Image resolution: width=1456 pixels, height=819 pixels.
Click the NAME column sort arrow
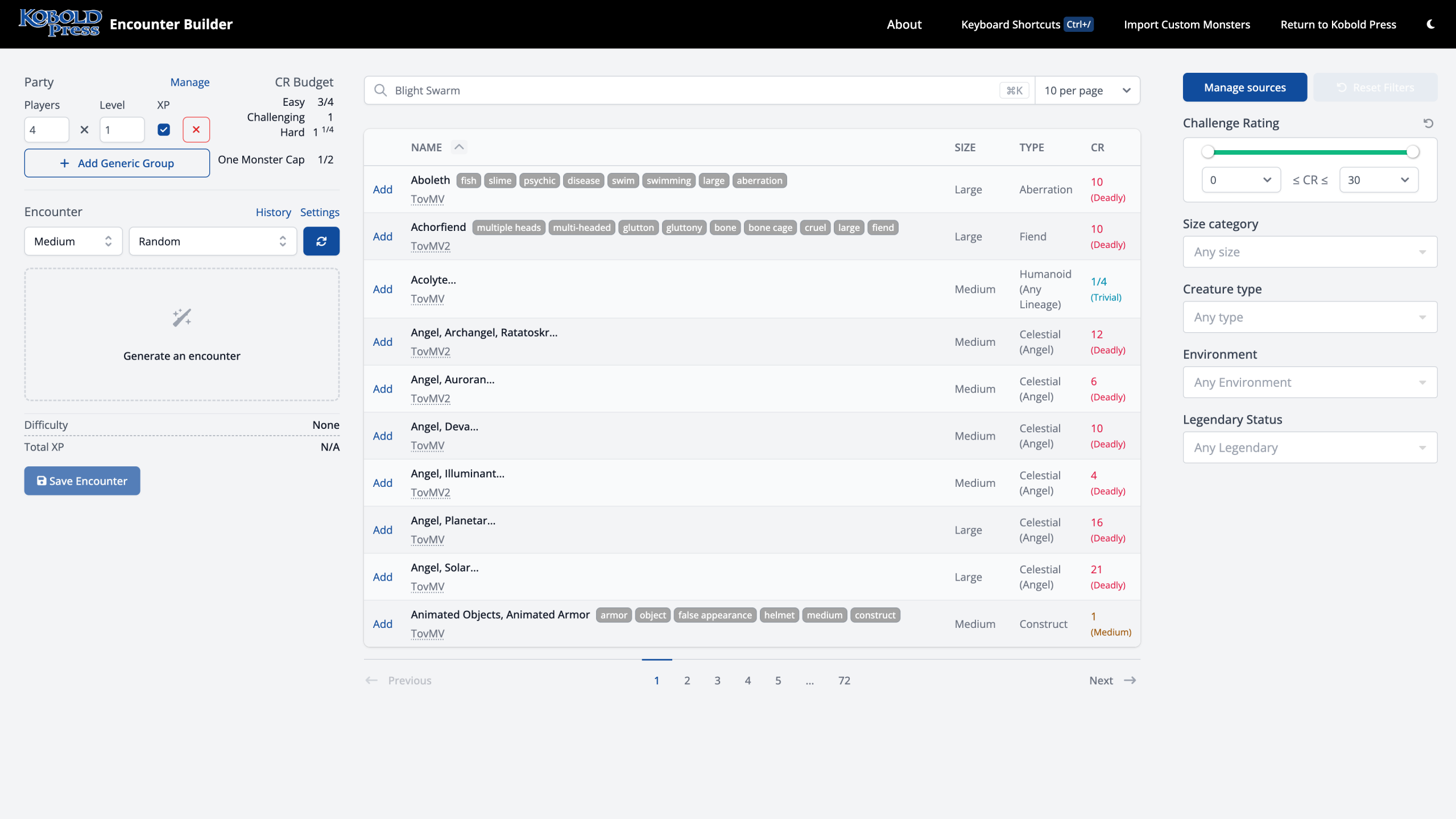[x=459, y=147]
